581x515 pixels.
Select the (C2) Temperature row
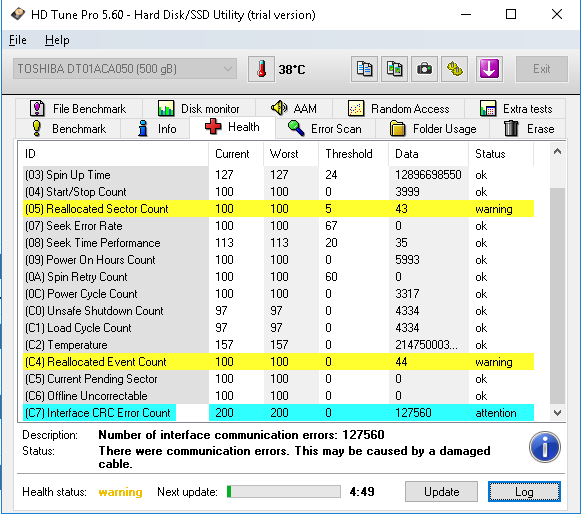click(x=278, y=345)
